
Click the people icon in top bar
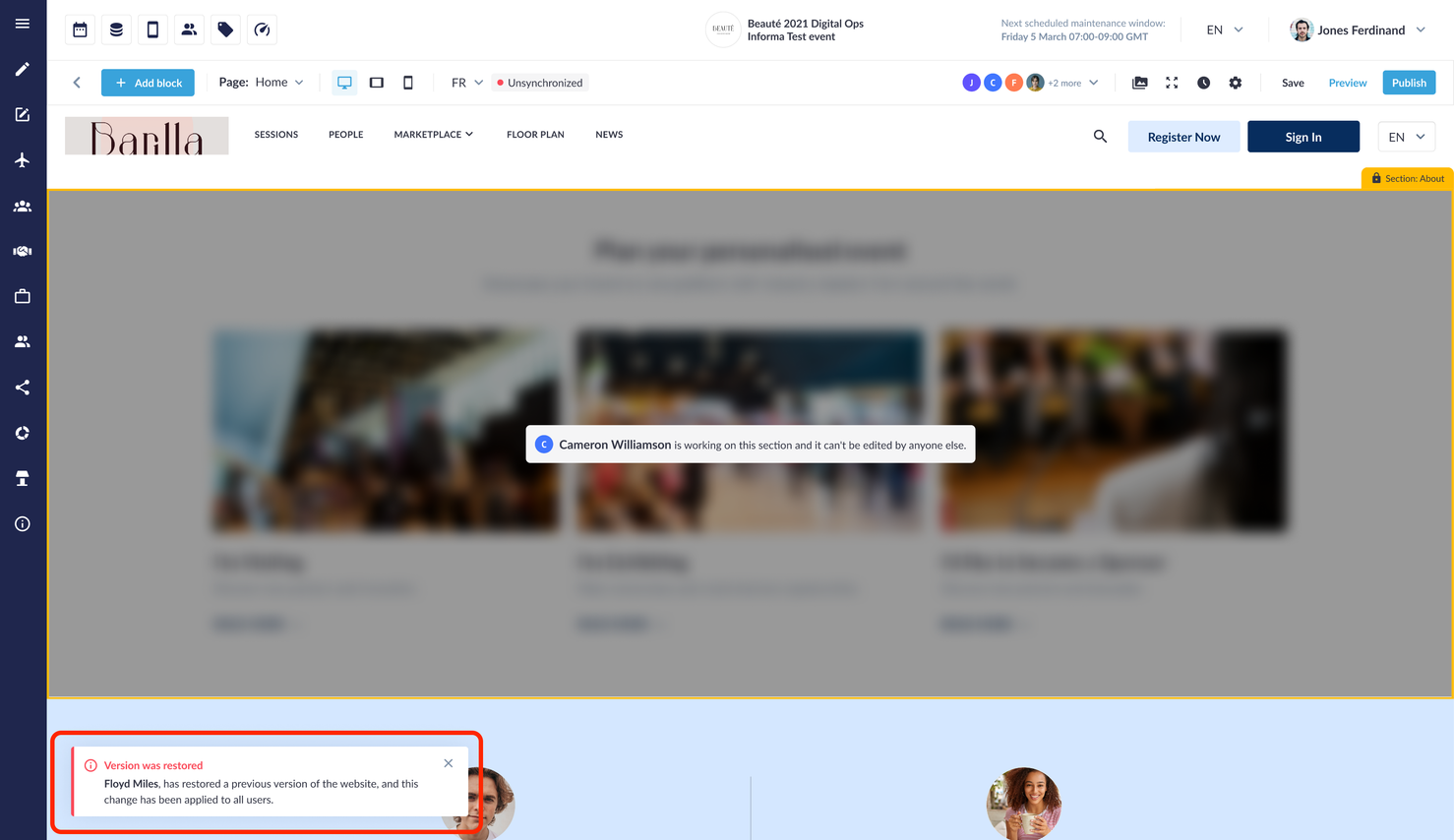[x=189, y=30]
